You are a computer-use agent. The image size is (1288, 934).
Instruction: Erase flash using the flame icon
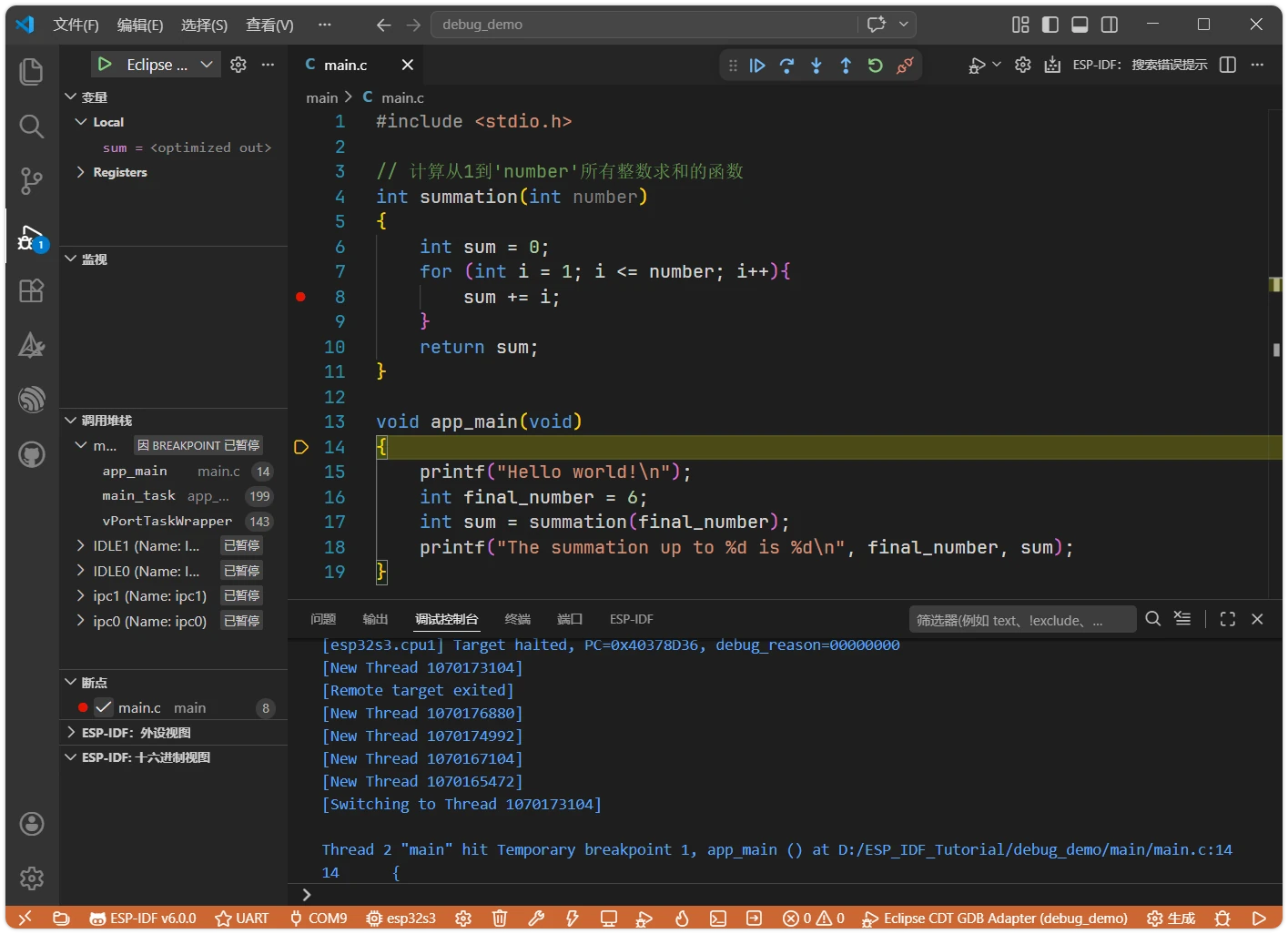[682, 919]
